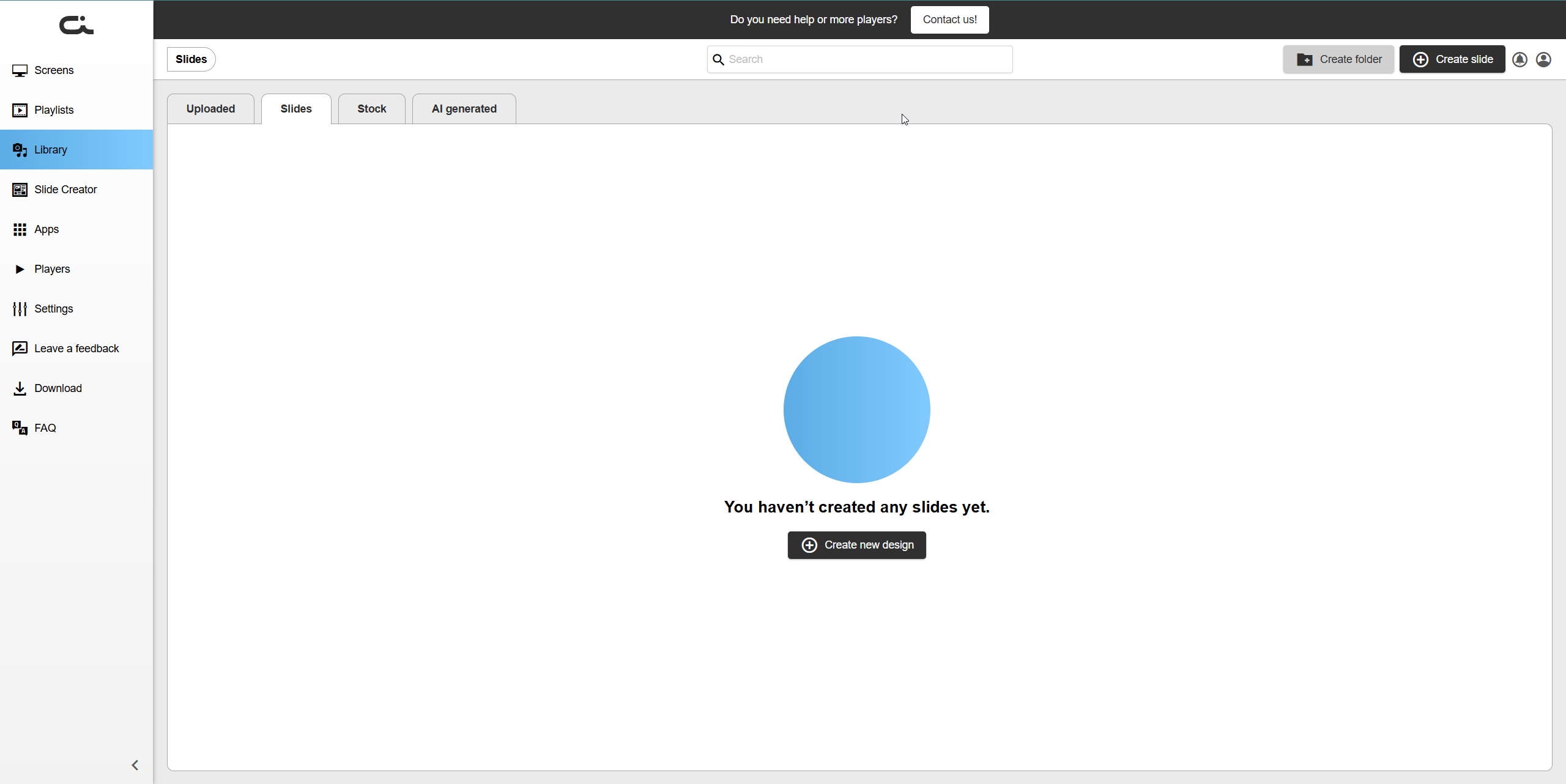The width and height of the screenshot is (1566, 784).
Task: Open Settings sliders icon
Action: [20, 309]
